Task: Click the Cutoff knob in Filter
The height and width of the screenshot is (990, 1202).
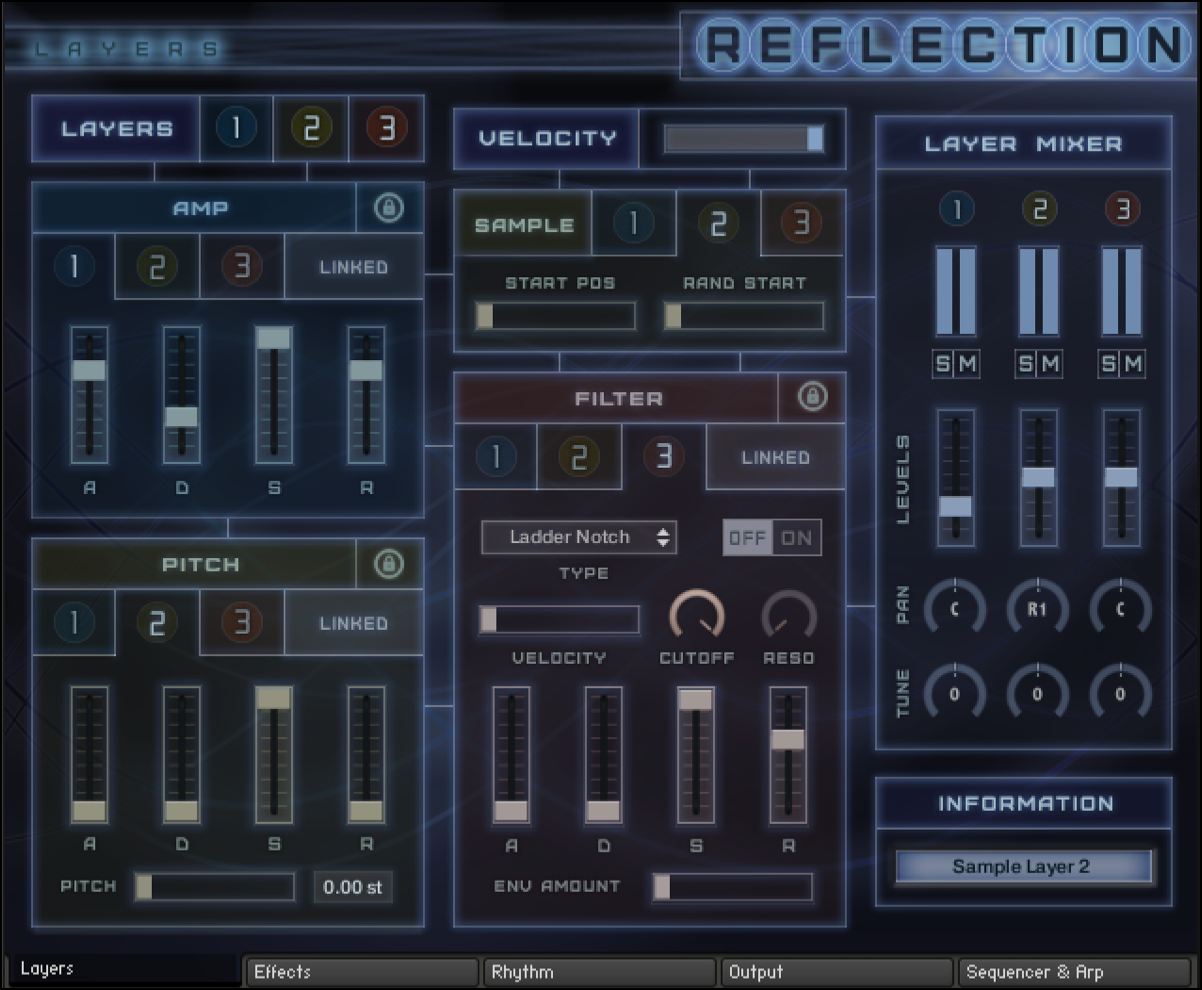Action: point(696,616)
